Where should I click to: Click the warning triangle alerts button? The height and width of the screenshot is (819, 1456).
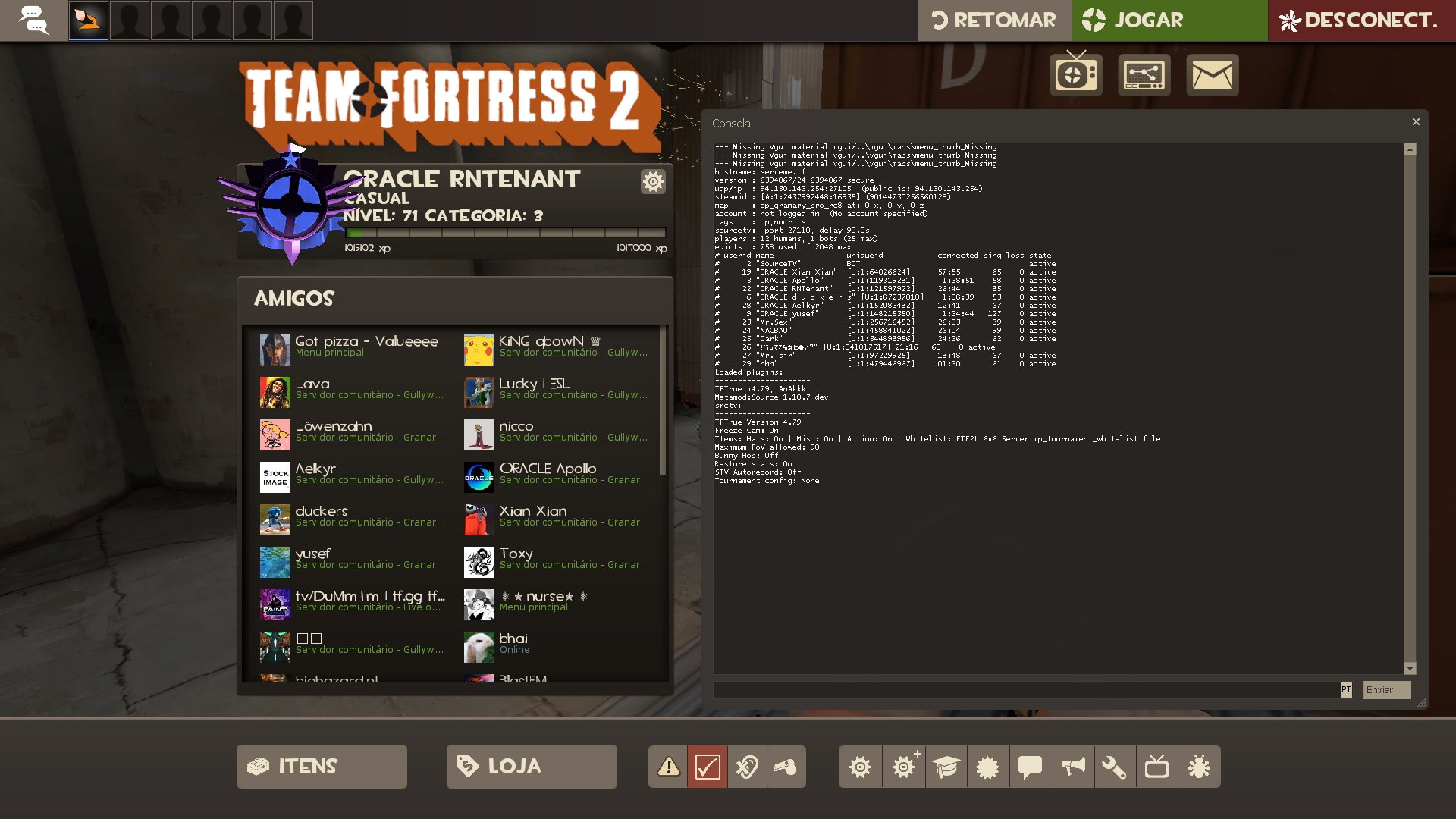[668, 767]
